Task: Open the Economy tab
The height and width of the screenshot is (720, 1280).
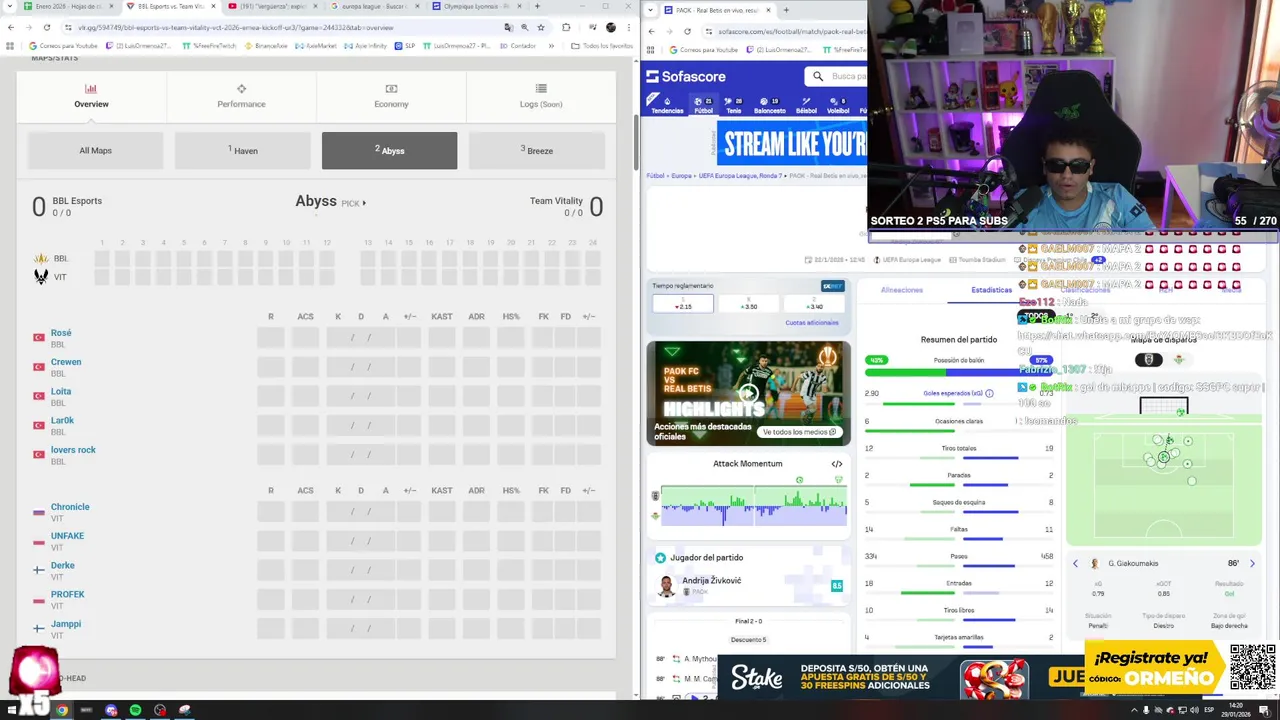Action: pyautogui.click(x=391, y=97)
